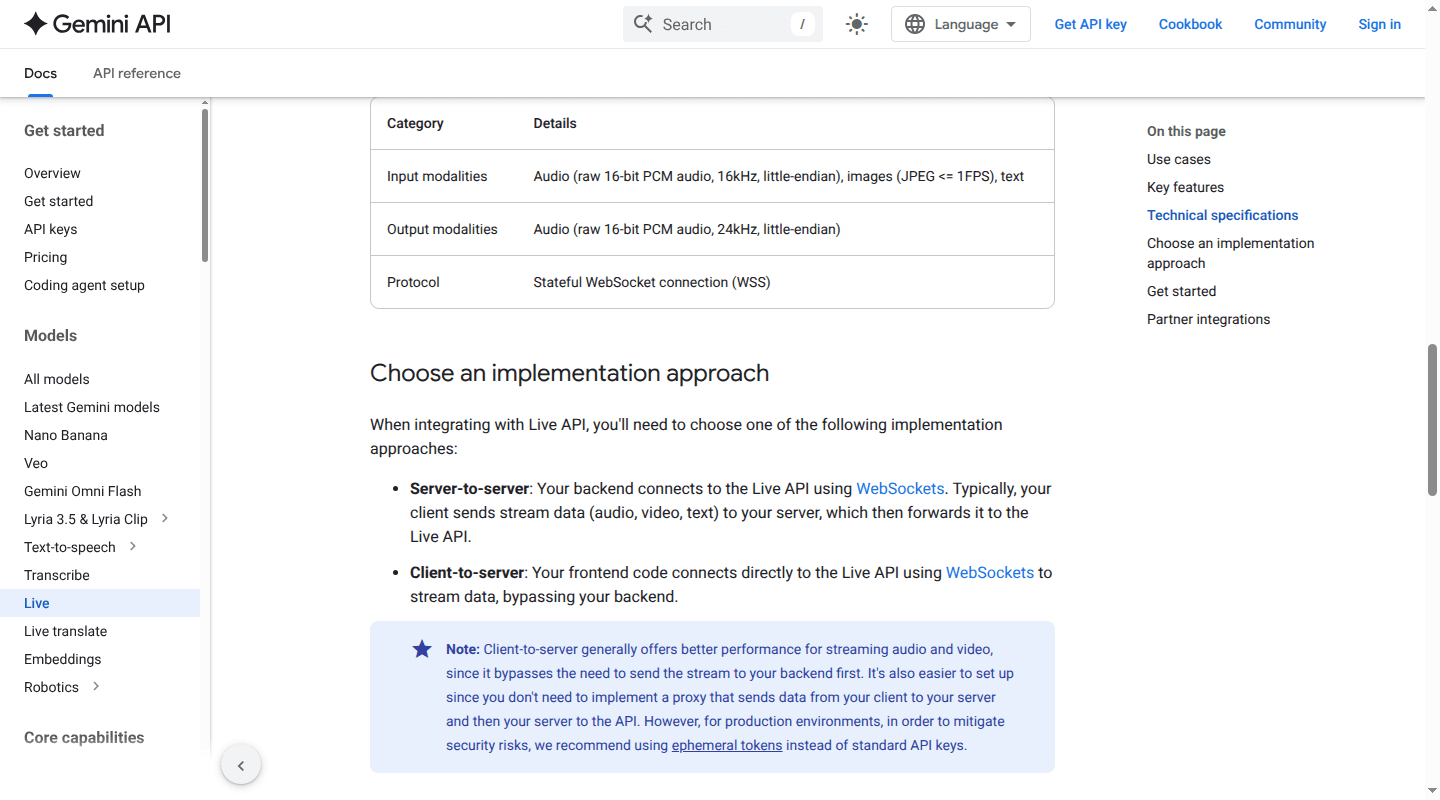Open API keys sidebar page
The width and height of the screenshot is (1440, 800).
click(50, 229)
